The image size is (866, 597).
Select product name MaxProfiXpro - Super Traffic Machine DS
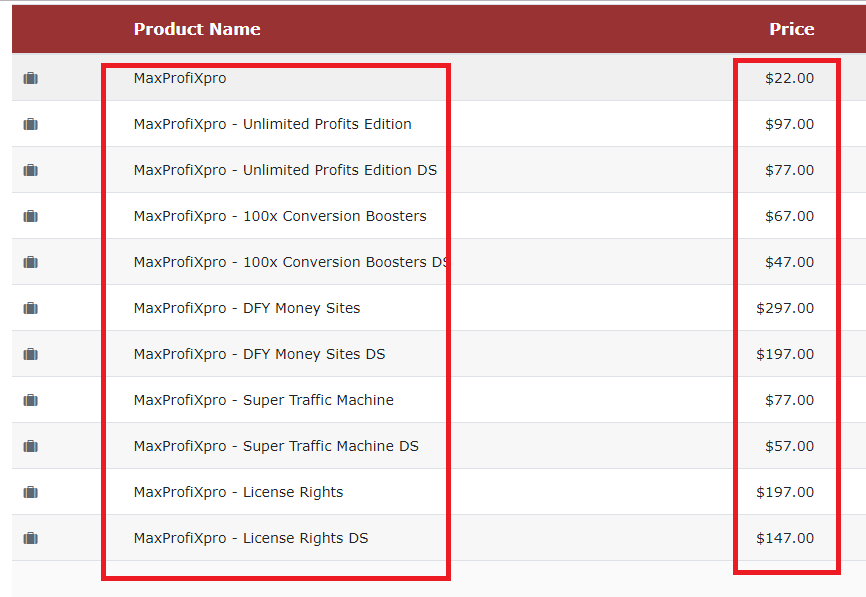(276, 446)
